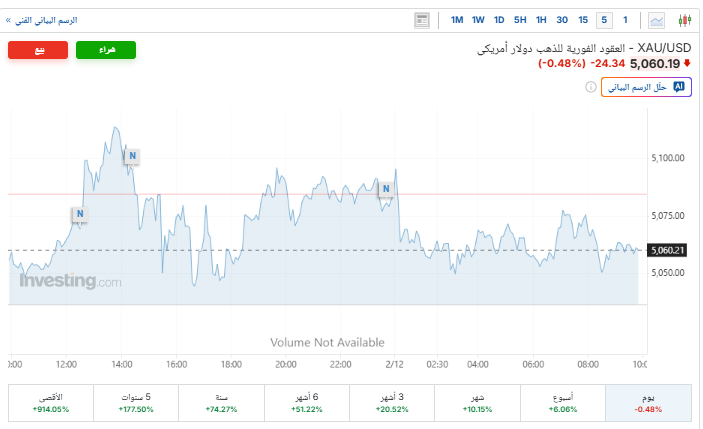
Task: Choose the 1W timeframe interval
Action: 478,20
